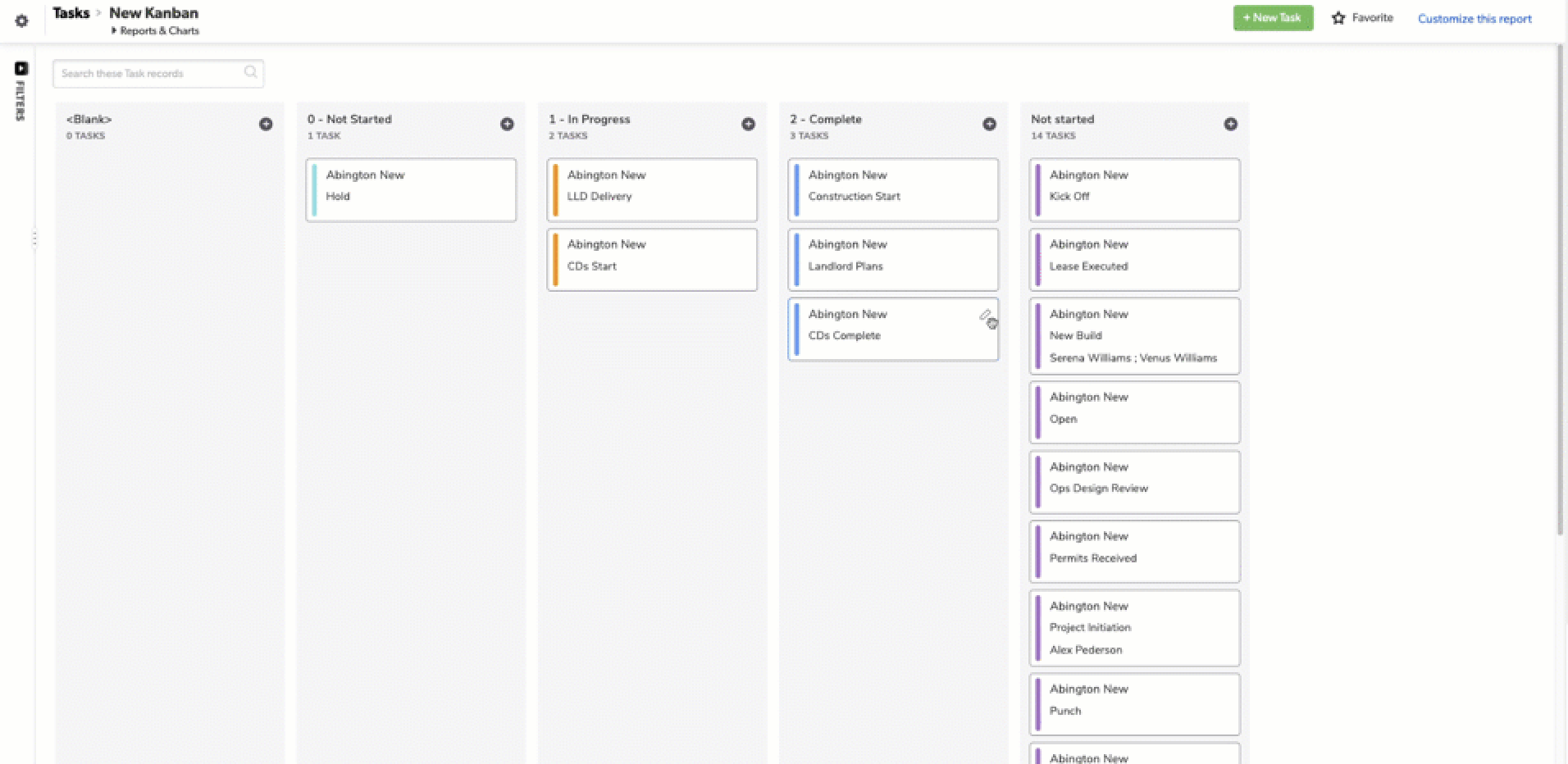The height and width of the screenshot is (764, 1568).
Task: Click the orange stripe on LLD Delivery card
Action: pyautogui.click(x=555, y=190)
